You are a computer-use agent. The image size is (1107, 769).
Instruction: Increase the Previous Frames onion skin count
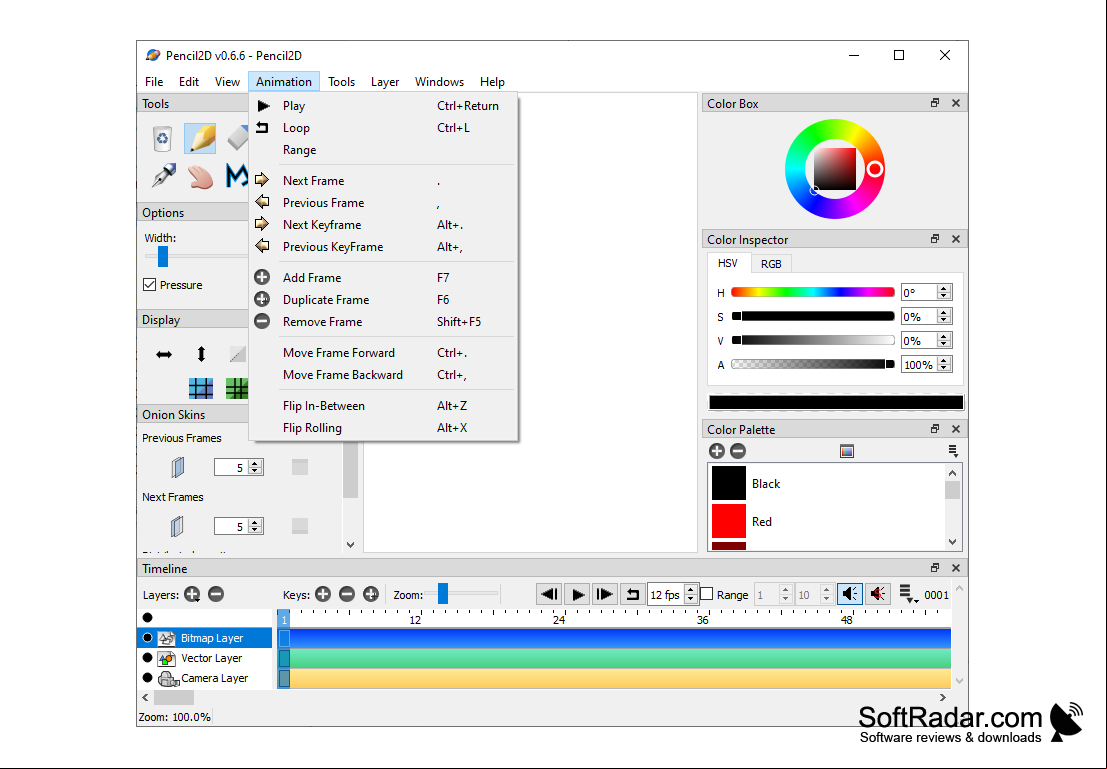(255, 463)
